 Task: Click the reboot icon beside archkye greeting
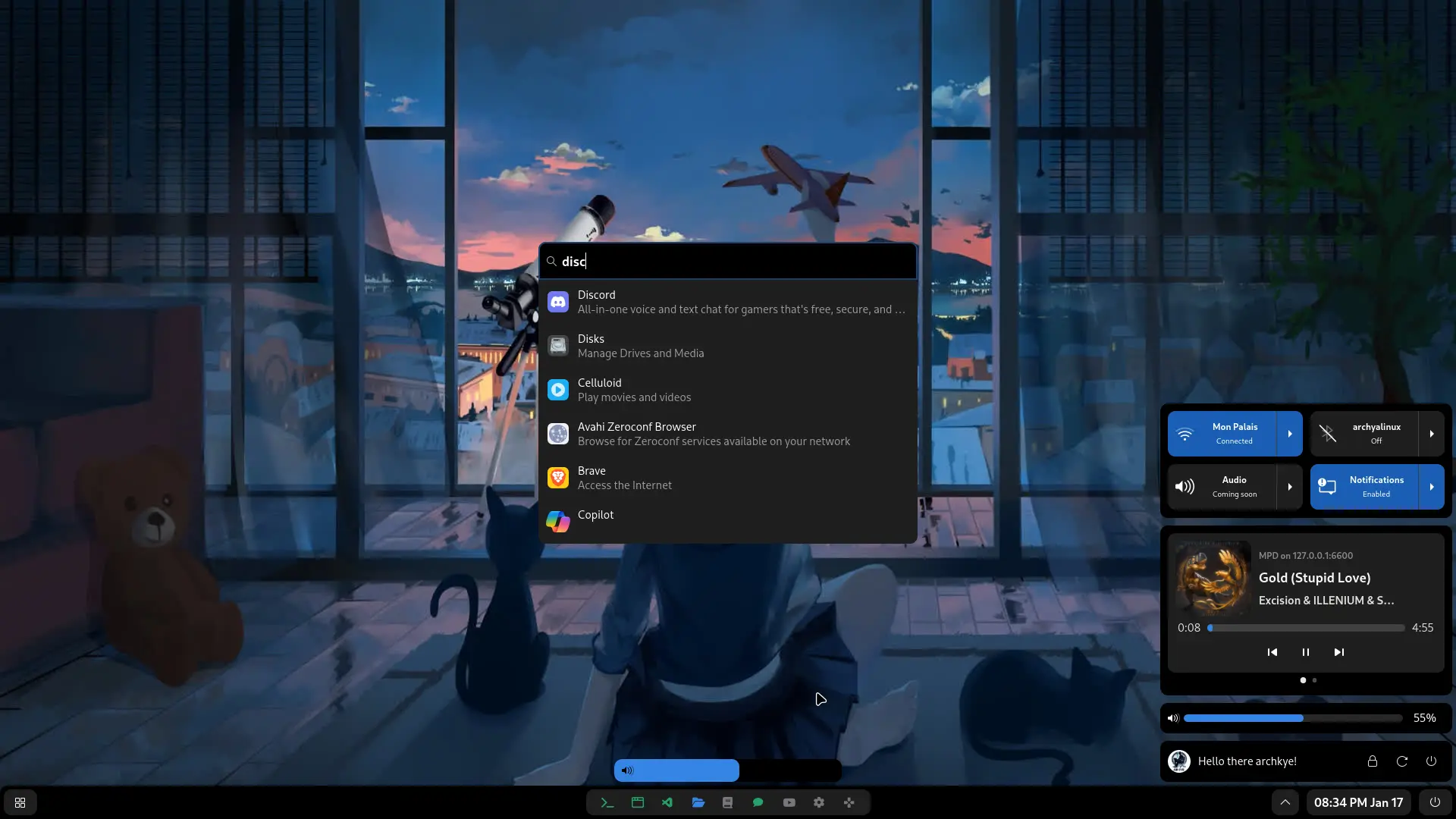point(1401,761)
